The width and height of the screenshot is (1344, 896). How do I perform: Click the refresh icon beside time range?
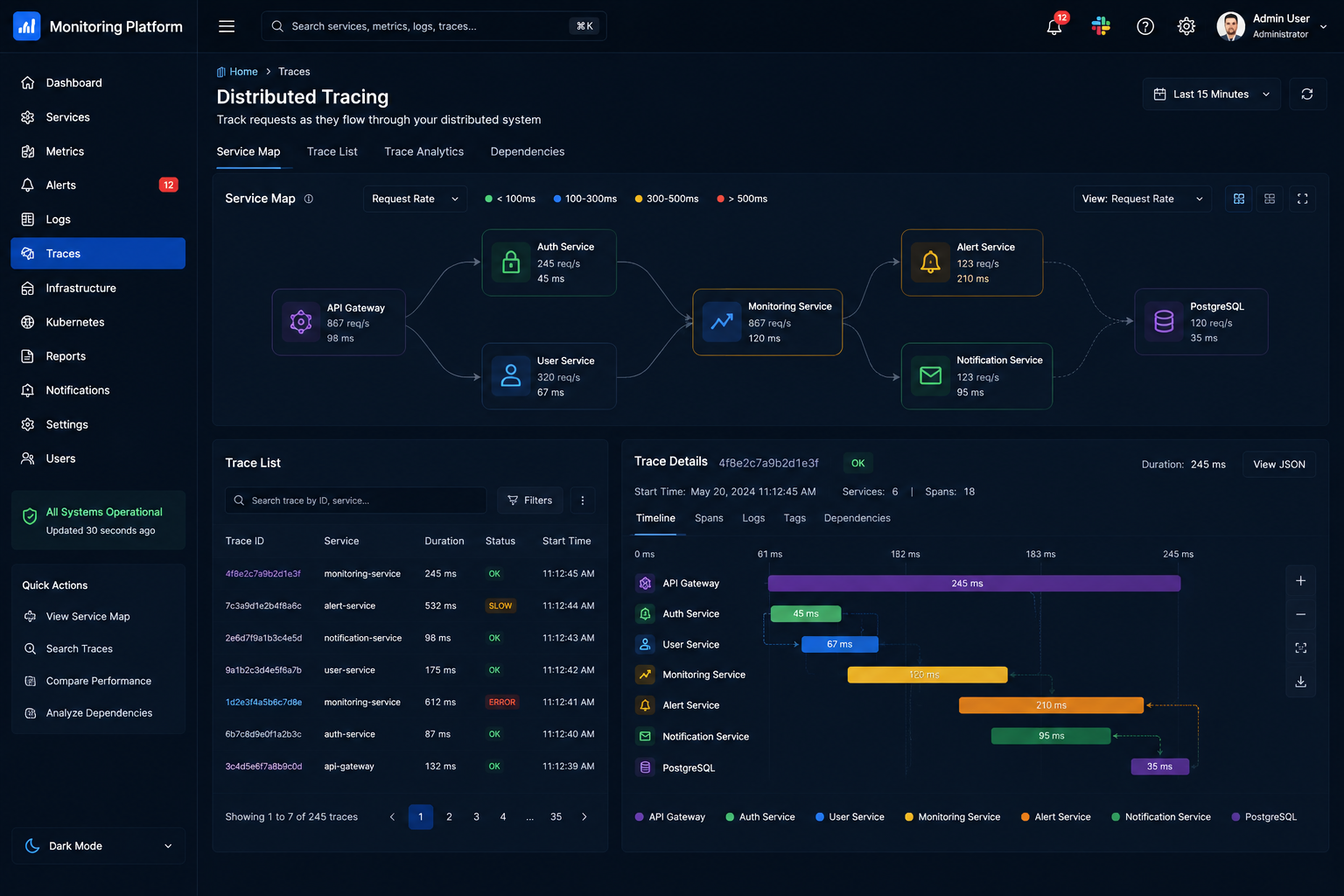click(1306, 94)
